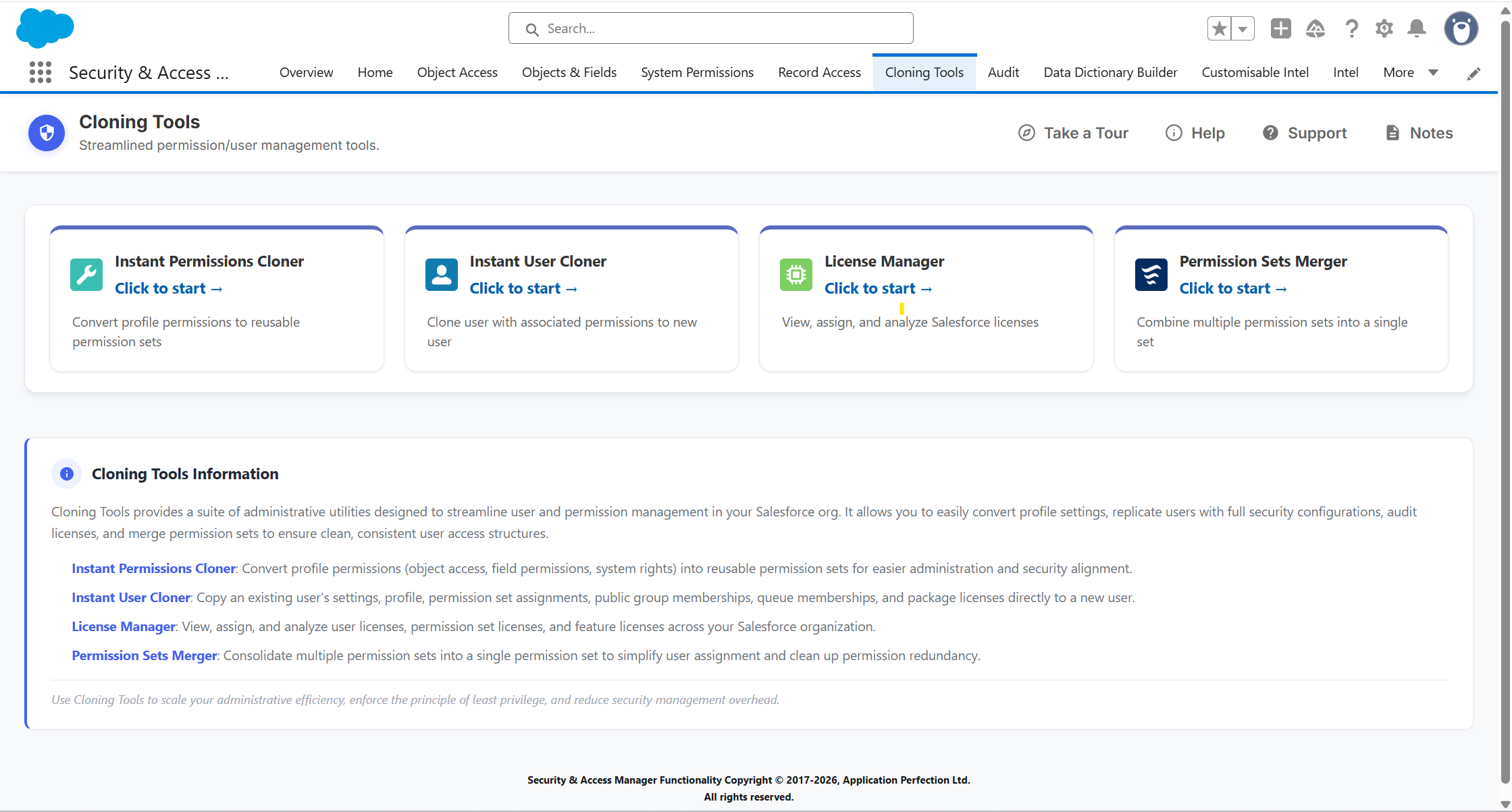Screen dimensions: 1512x812
Task: Start the Instant User Cloner
Action: tap(523, 288)
